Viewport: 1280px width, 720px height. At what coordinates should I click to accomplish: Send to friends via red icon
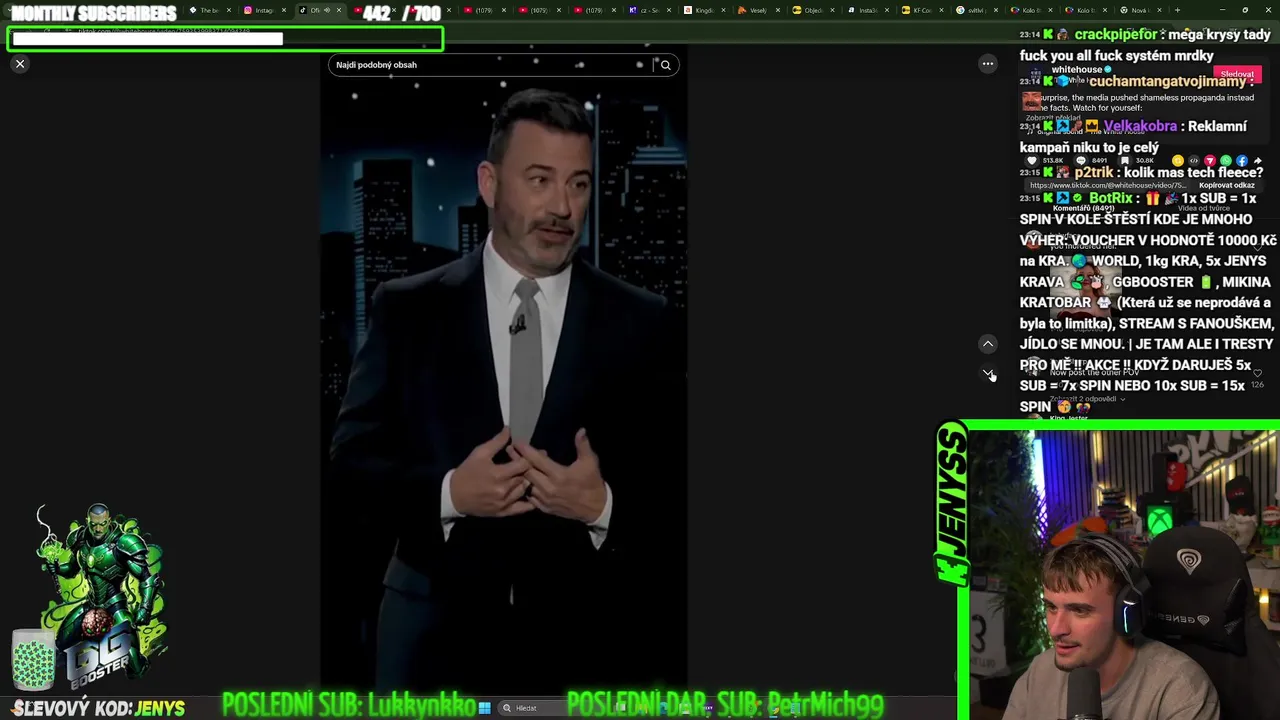click(x=1210, y=161)
